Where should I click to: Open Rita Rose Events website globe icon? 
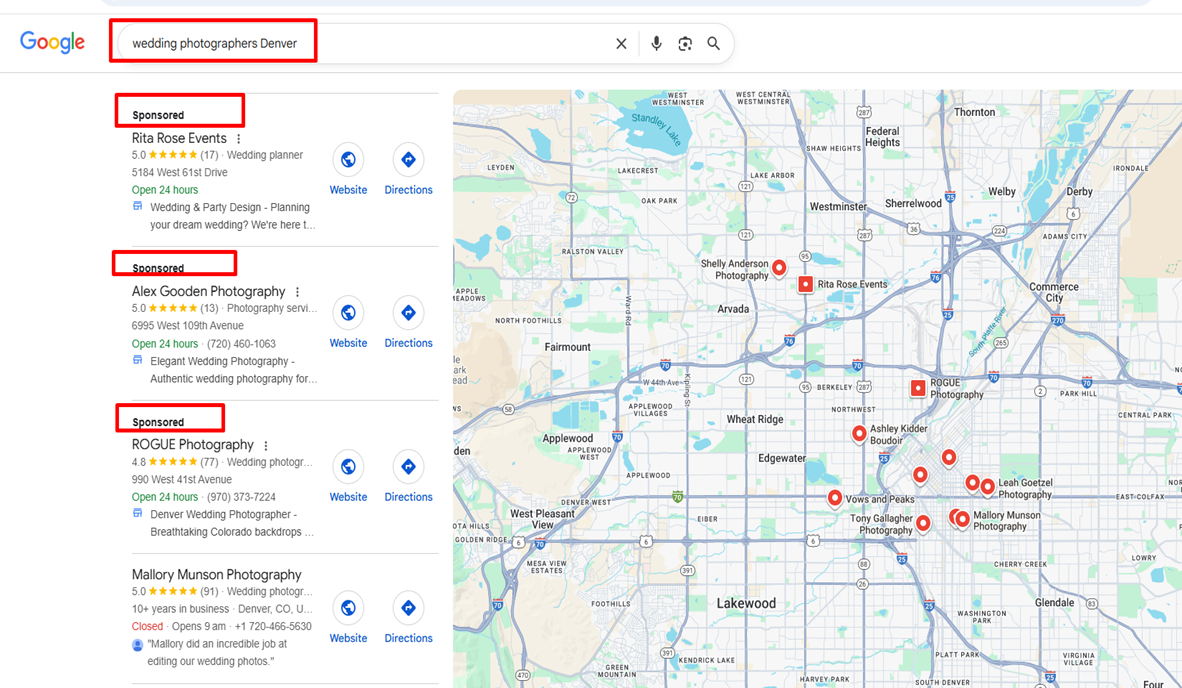(348, 160)
